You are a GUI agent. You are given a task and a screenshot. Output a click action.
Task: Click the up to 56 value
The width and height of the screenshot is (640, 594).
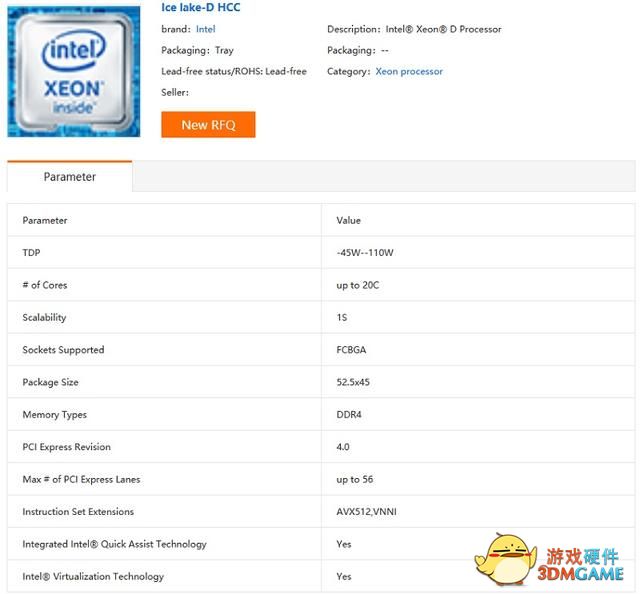point(355,479)
